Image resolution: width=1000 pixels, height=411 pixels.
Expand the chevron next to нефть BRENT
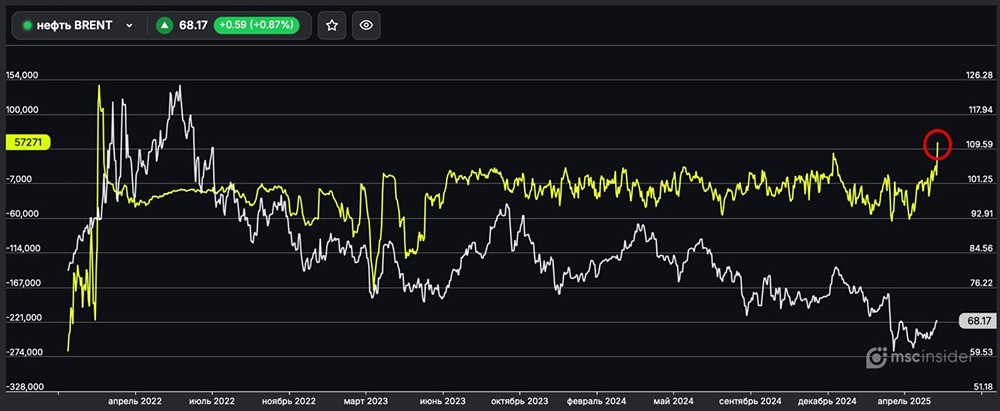coord(129,26)
